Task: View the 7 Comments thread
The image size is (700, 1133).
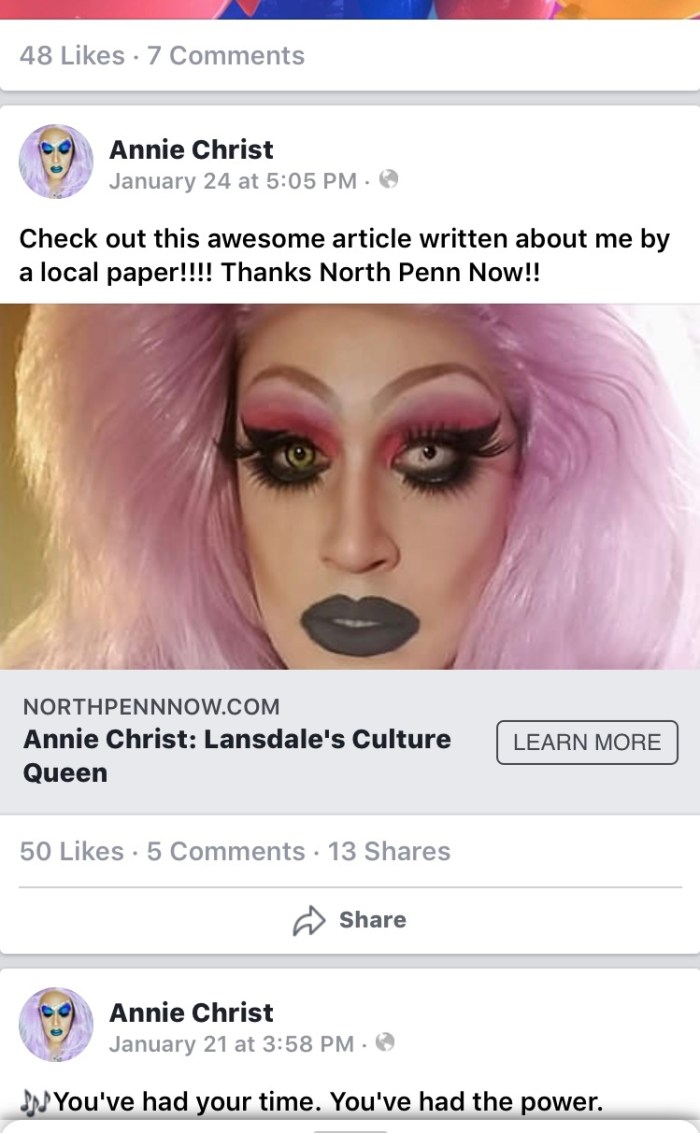Action: [x=226, y=56]
